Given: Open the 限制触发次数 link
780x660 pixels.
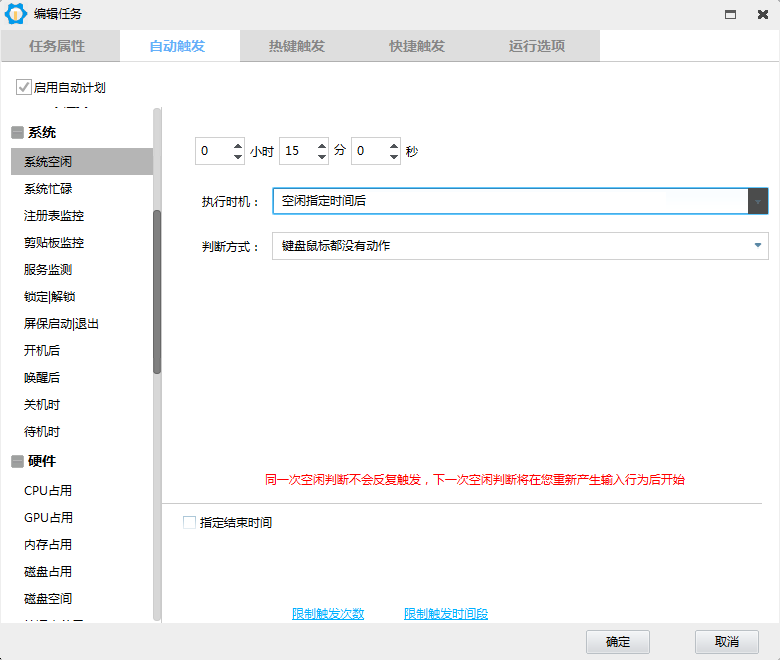Looking at the screenshot, I should point(328,613).
